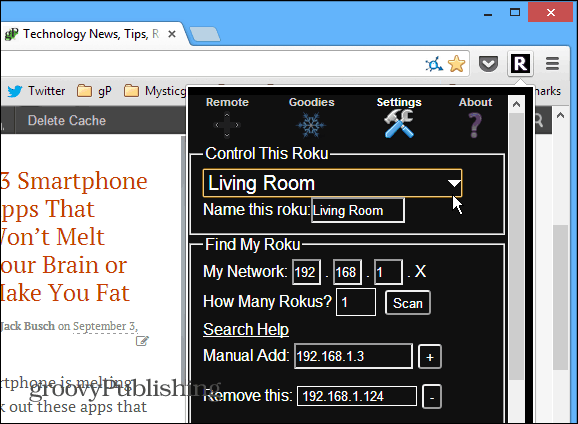Click Delete Cache in the page toolbar

[x=67, y=121]
